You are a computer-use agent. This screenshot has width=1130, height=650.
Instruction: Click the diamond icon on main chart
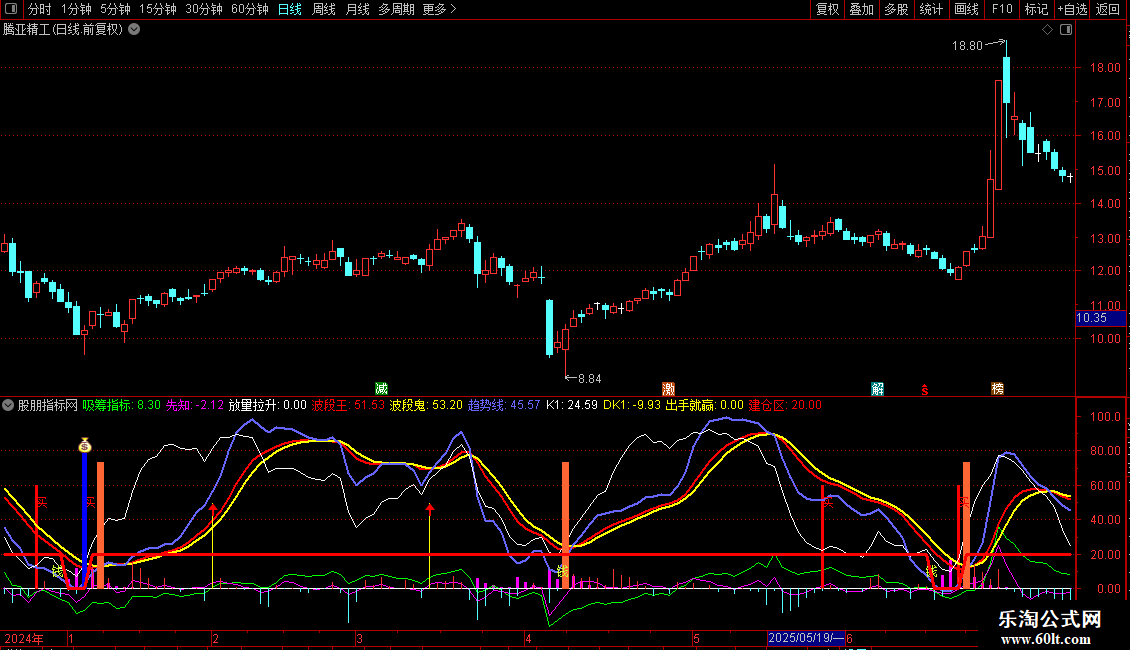[1047, 30]
